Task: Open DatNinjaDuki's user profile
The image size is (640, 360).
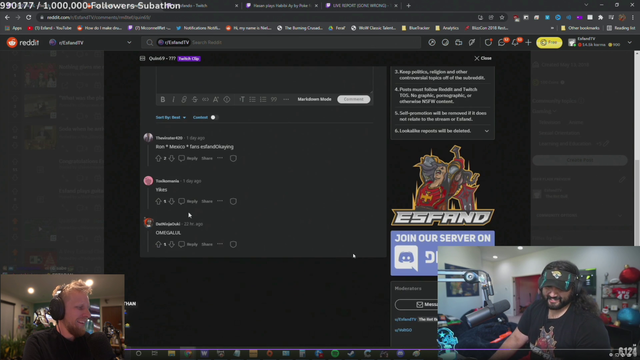Action: [168, 224]
